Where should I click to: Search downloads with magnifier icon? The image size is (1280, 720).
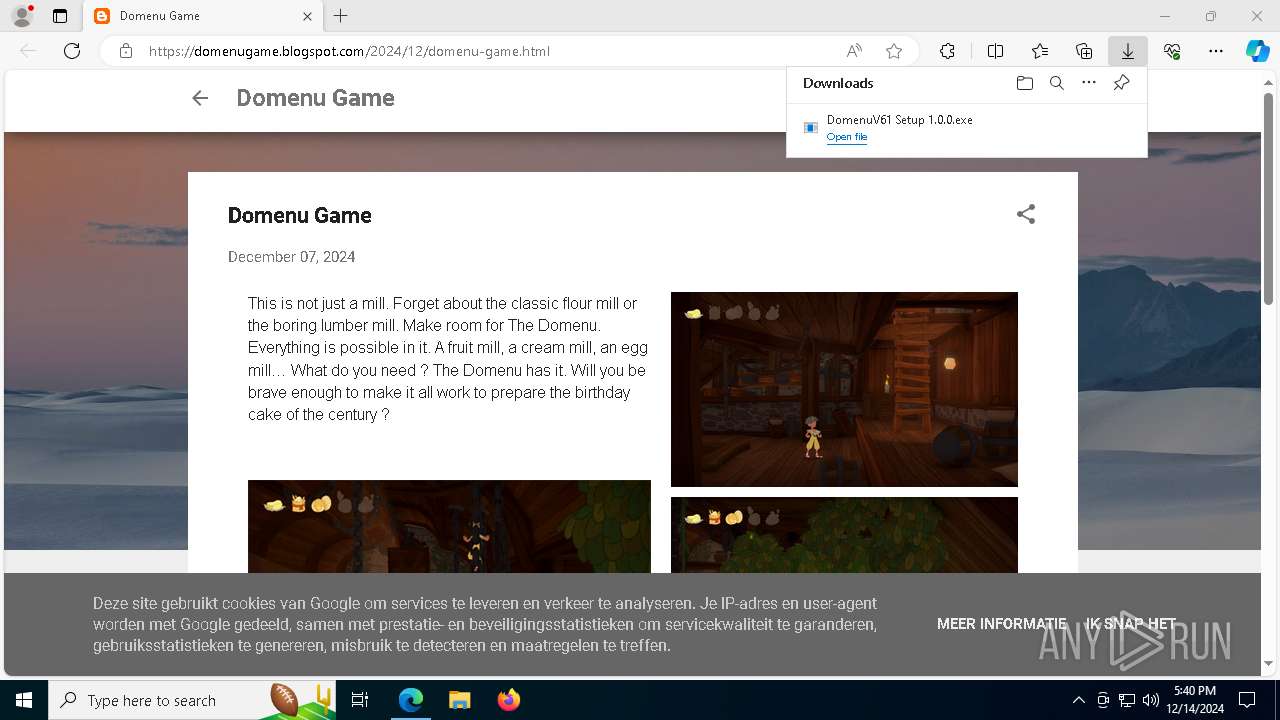click(x=1057, y=83)
